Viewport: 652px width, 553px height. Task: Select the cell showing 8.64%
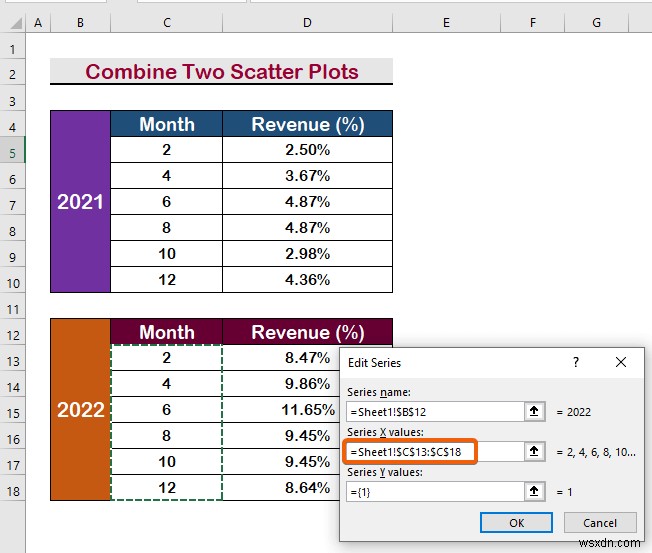(281, 487)
